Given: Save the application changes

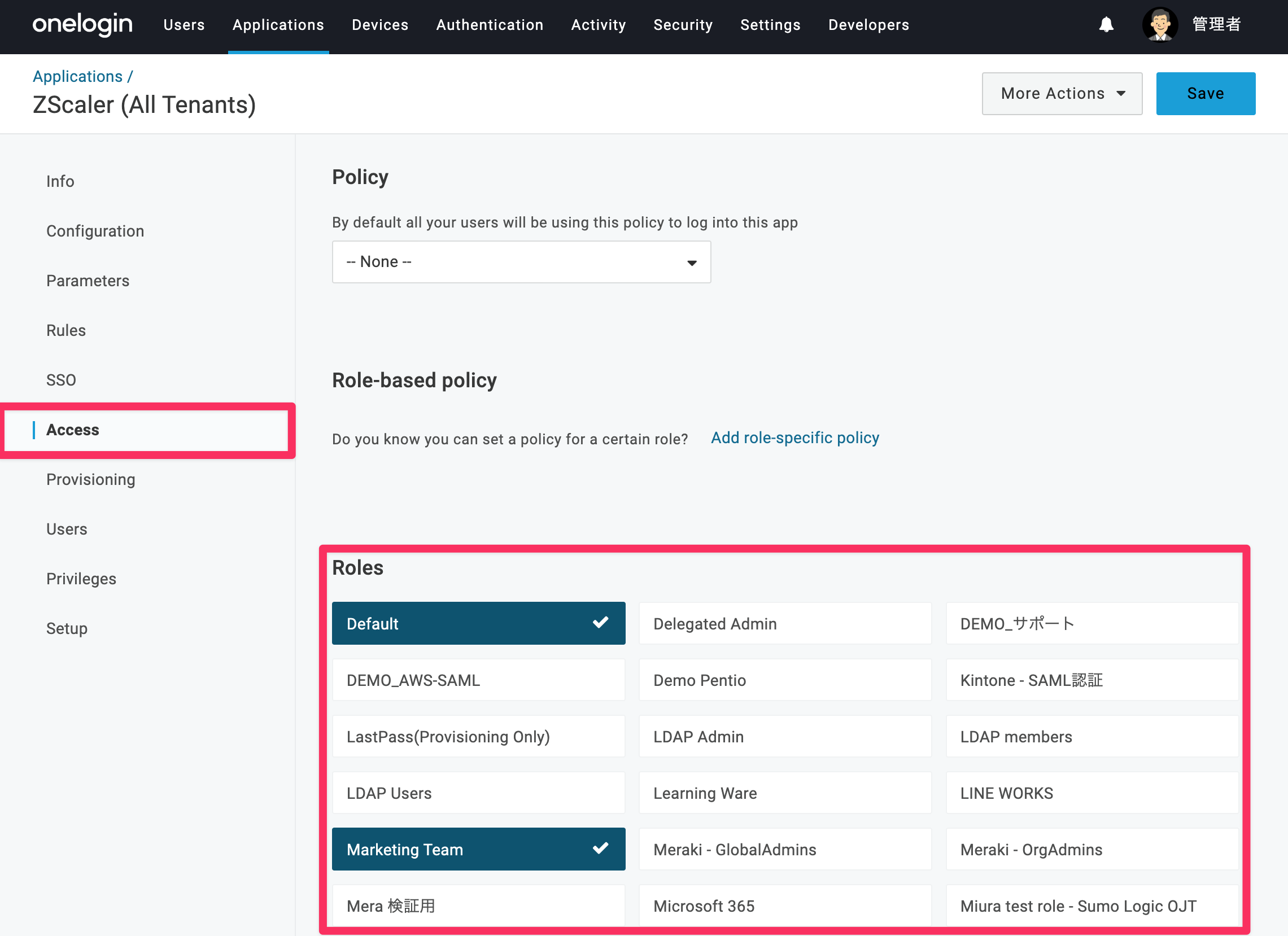Looking at the screenshot, I should [1206, 94].
